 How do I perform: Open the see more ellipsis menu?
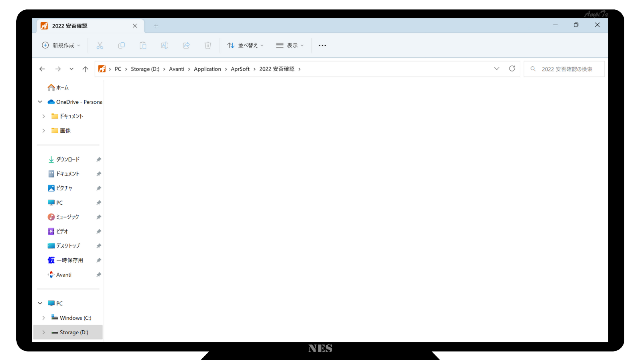tap(322, 45)
